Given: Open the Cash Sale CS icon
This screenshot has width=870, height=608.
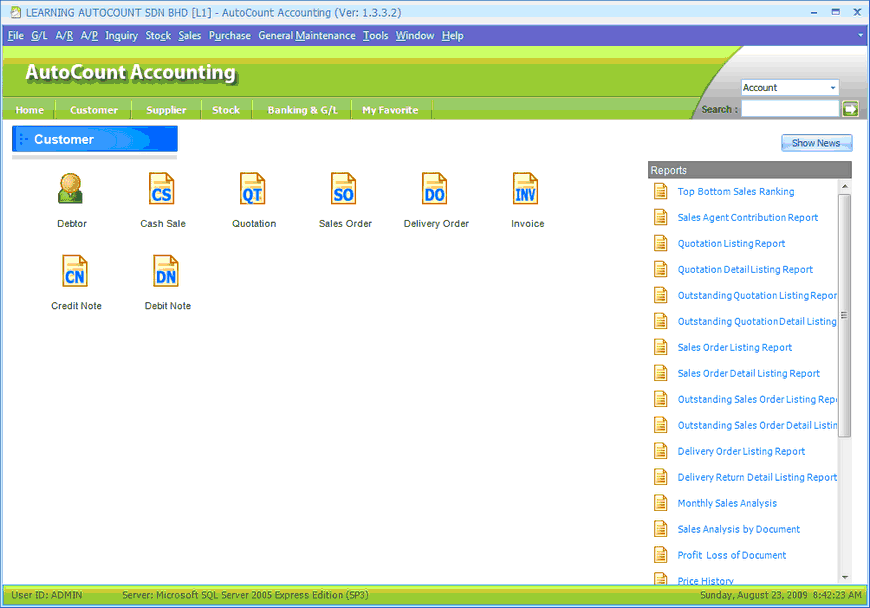Looking at the screenshot, I should pyautogui.click(x=161, y=189).
